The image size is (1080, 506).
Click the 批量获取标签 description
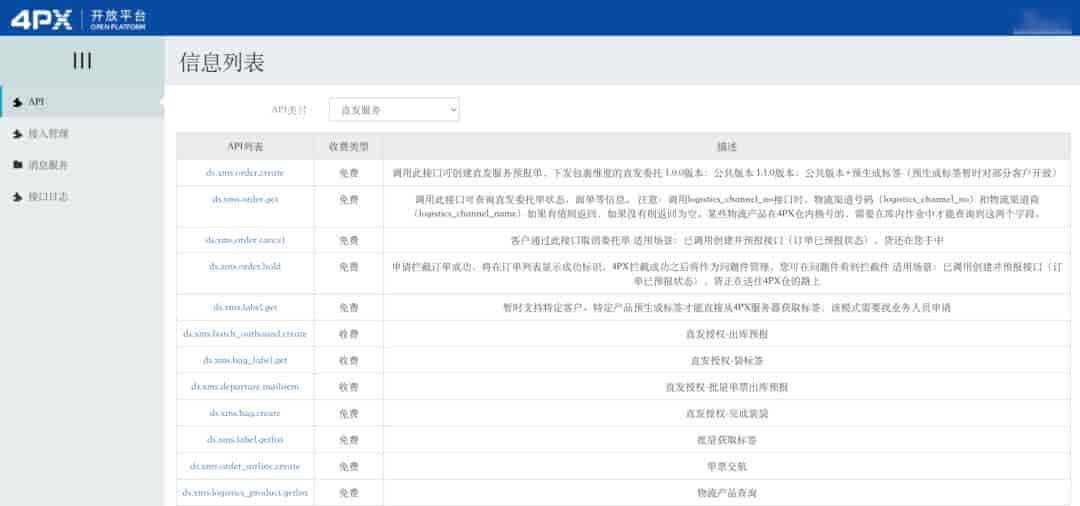(727, 439)
